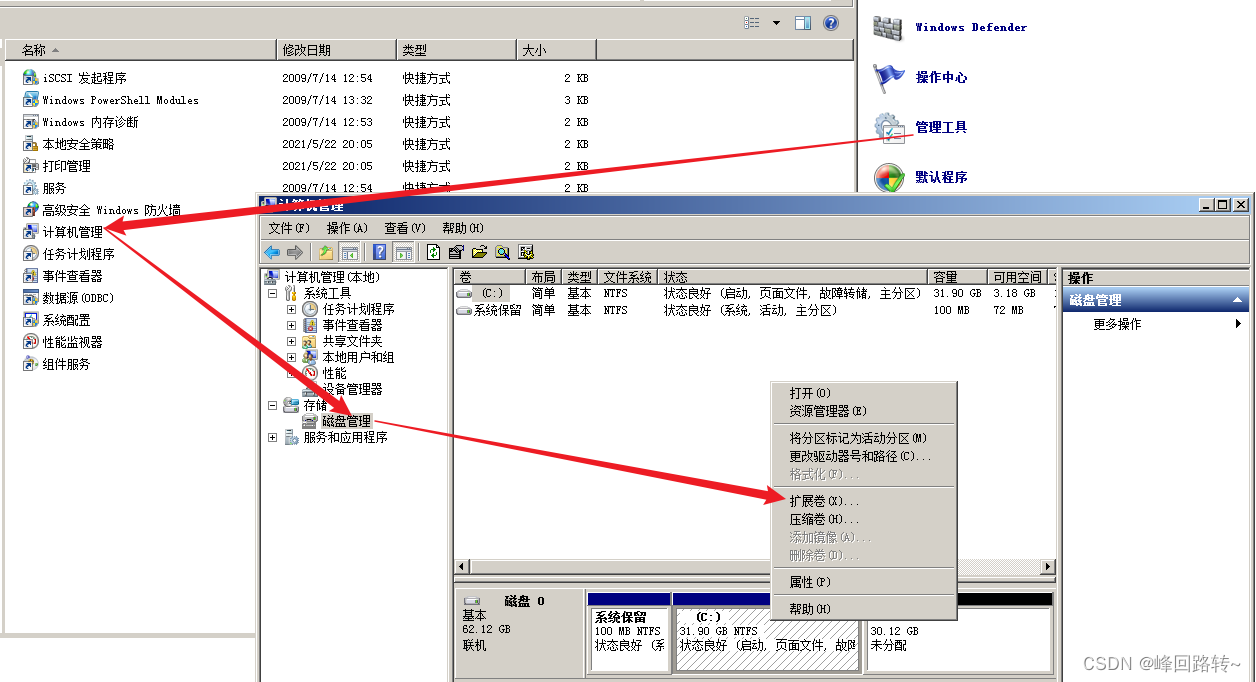The height and width of the screenshot is (682, 1256).
Task: Click the 事件查看器 shortcut icon in file list
Action: 30,276
